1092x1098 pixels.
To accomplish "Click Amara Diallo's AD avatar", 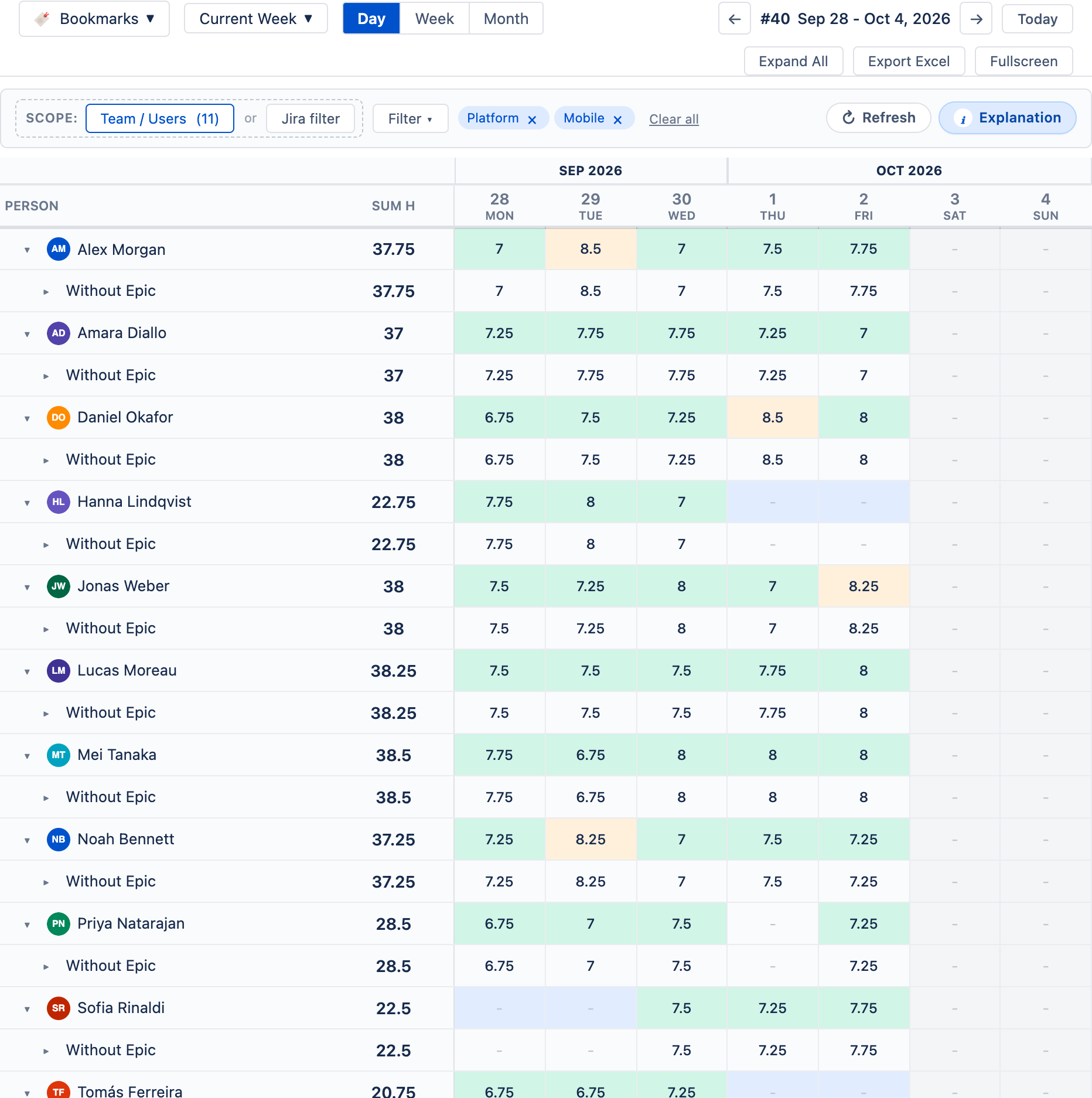I will pos(59,333).
